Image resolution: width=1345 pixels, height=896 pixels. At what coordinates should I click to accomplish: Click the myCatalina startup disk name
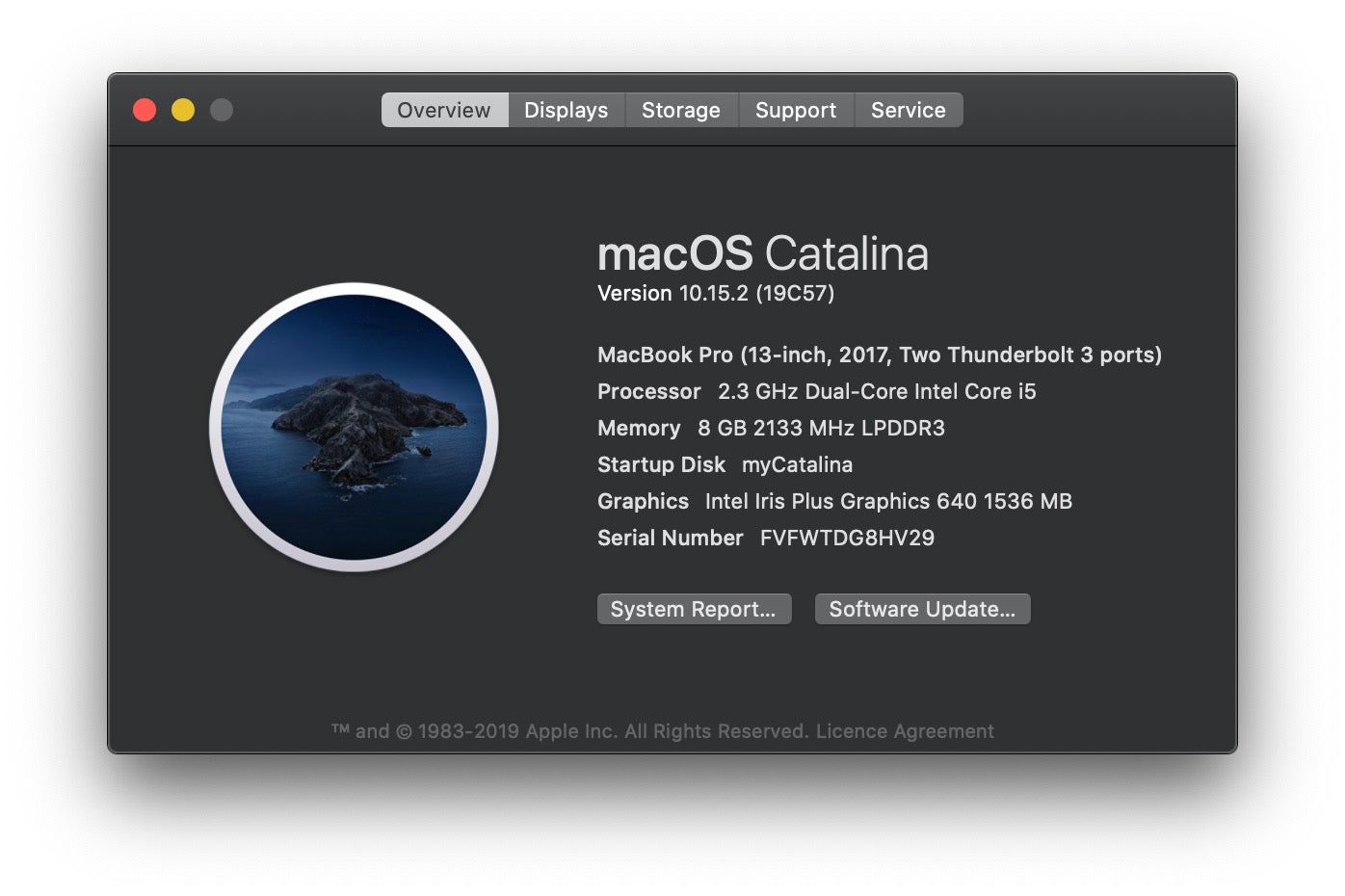[797, 464]
